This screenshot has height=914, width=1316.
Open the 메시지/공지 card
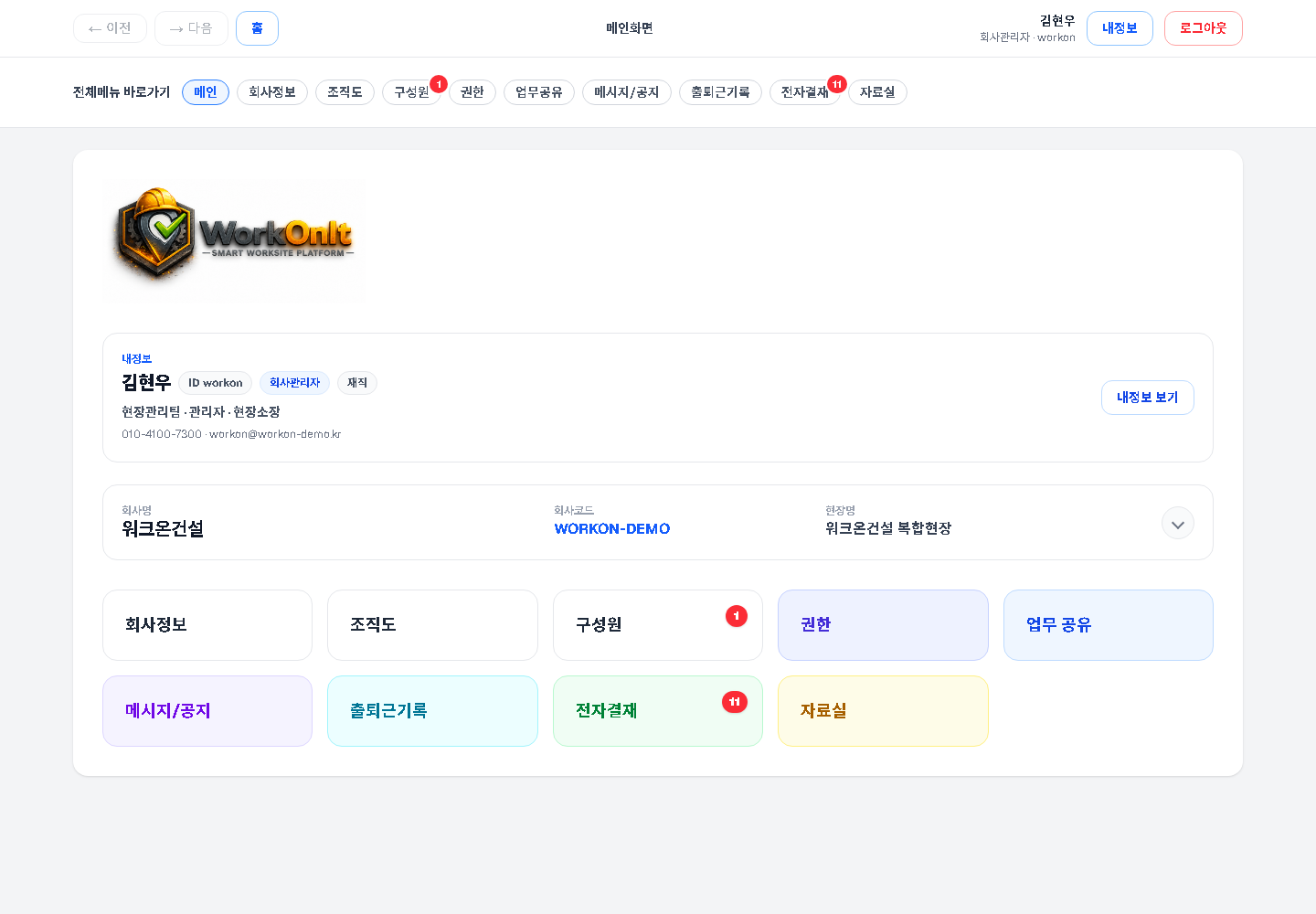[x=207, y=711]
